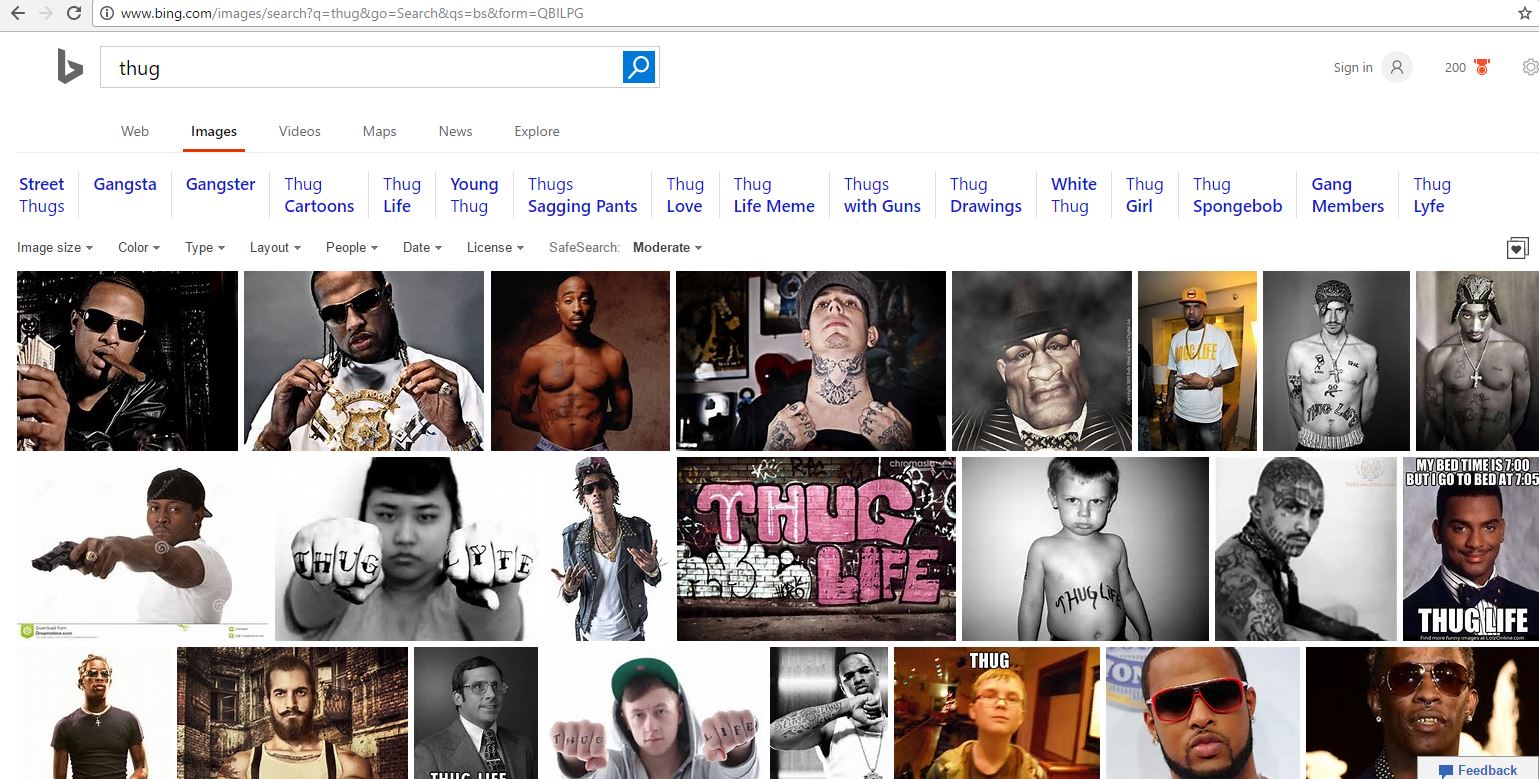Image resolution: width=1539 pixels, height=779 pixels.
Task: Click the browser back arrow
Action: click(x=18, y=13)
